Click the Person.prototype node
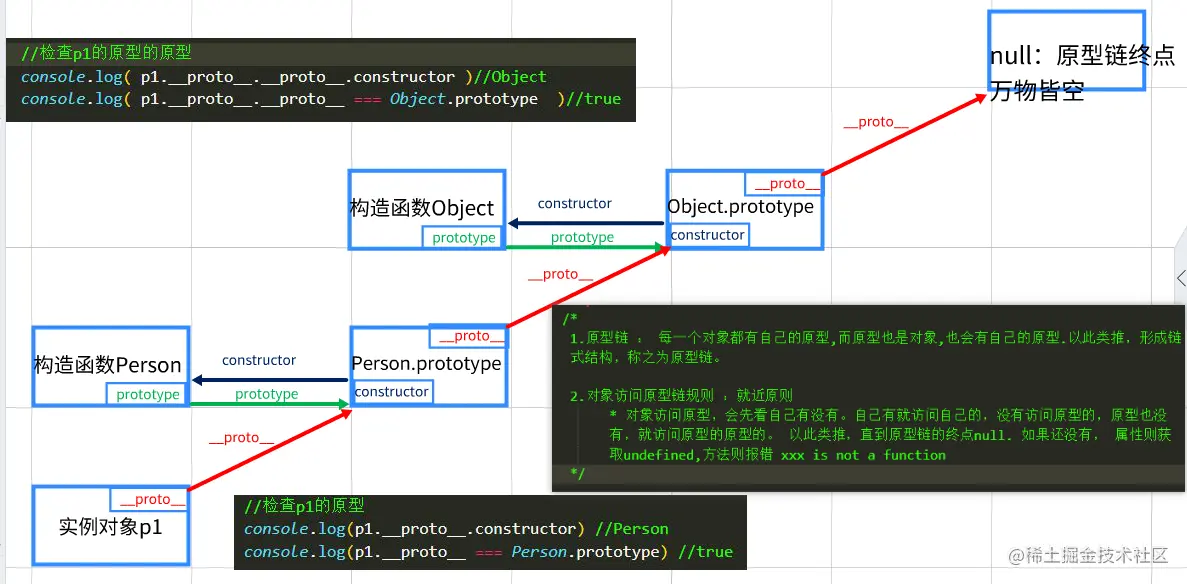 (x=427, y=363)
